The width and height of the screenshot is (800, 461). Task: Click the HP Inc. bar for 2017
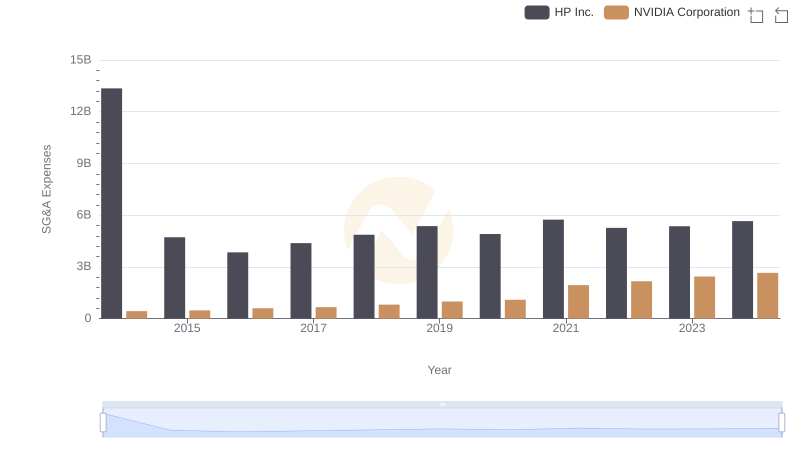tap(301, 281)
